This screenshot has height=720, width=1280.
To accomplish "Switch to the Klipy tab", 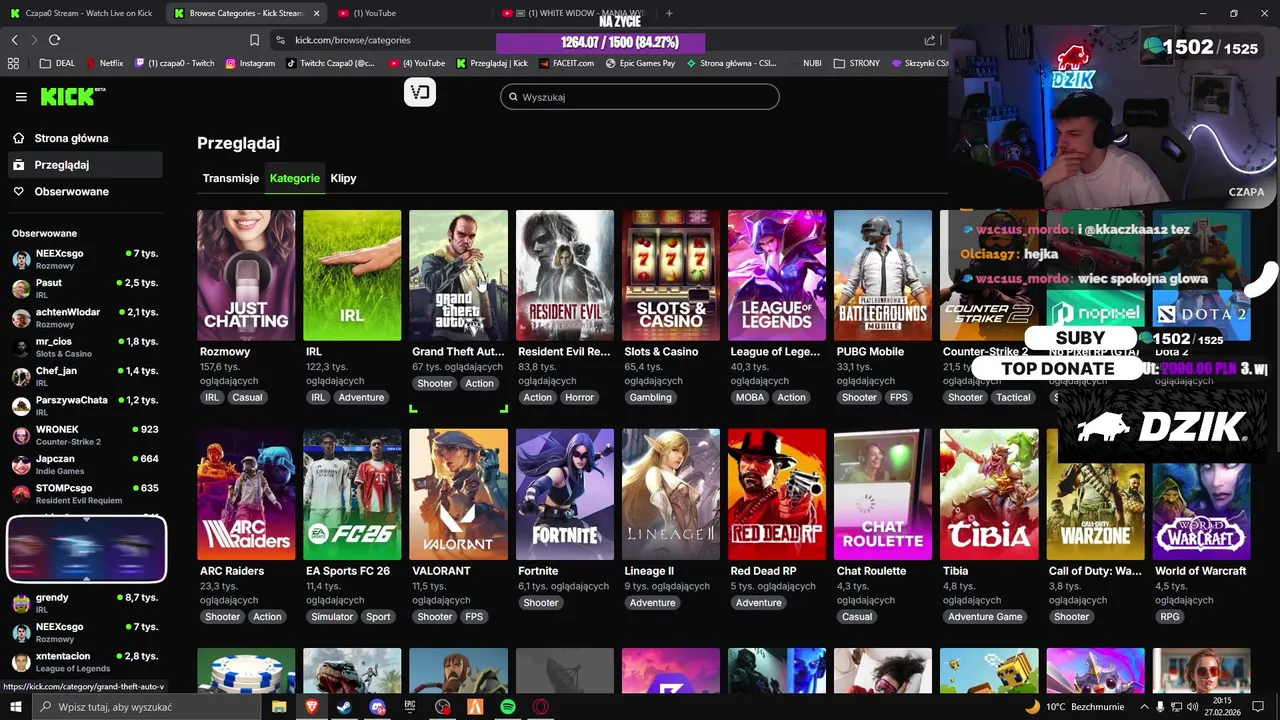I will point(343,178).
